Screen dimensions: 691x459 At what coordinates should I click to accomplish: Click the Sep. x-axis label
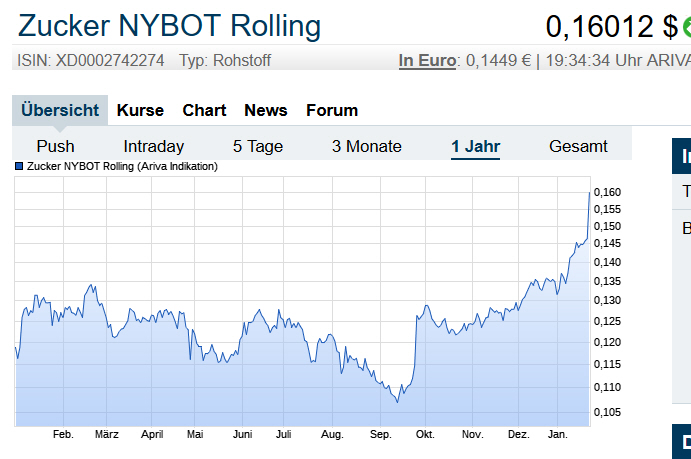pos(380,434)
